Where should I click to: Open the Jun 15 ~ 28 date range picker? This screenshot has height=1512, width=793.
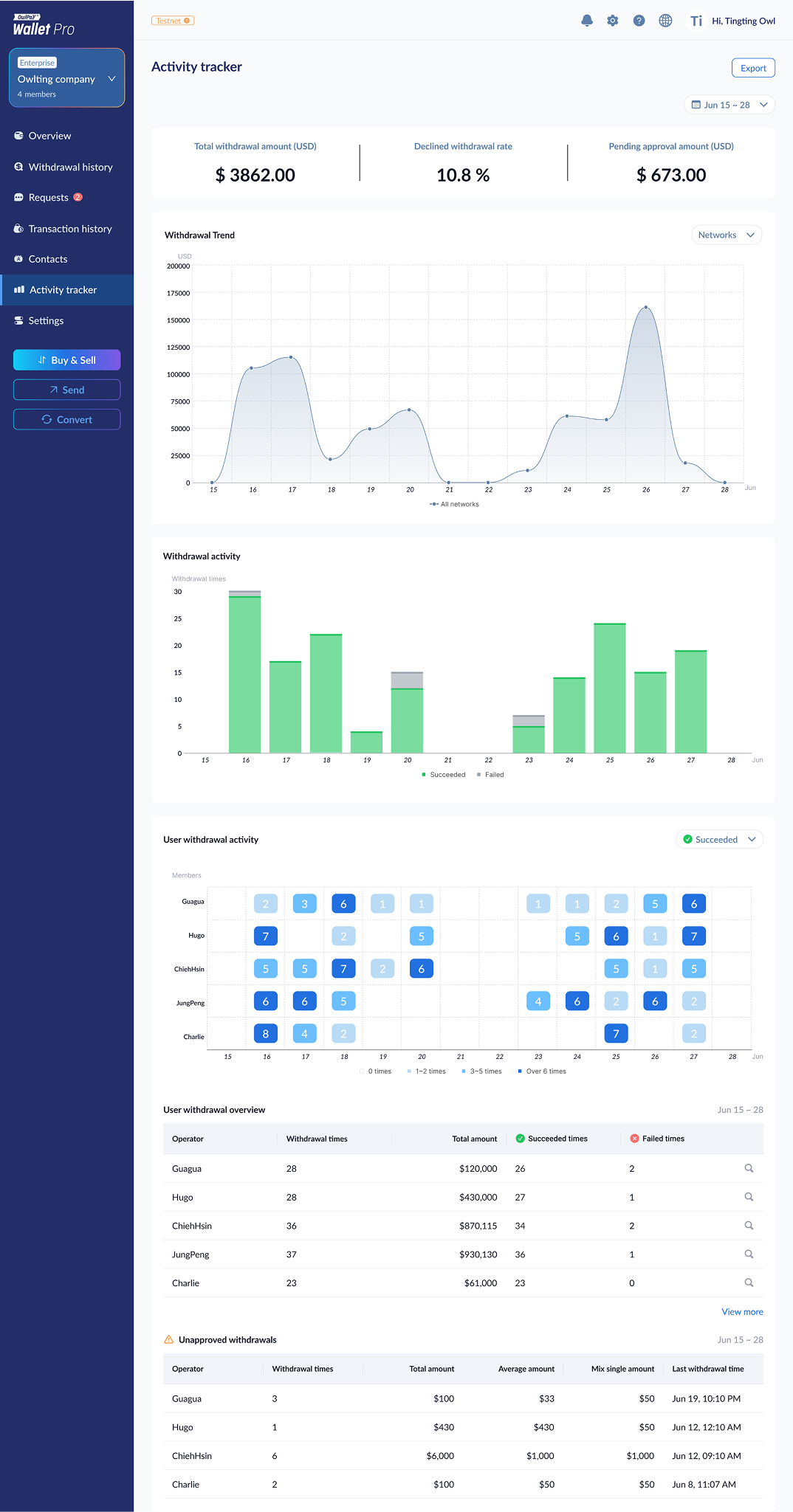(729, 105)
